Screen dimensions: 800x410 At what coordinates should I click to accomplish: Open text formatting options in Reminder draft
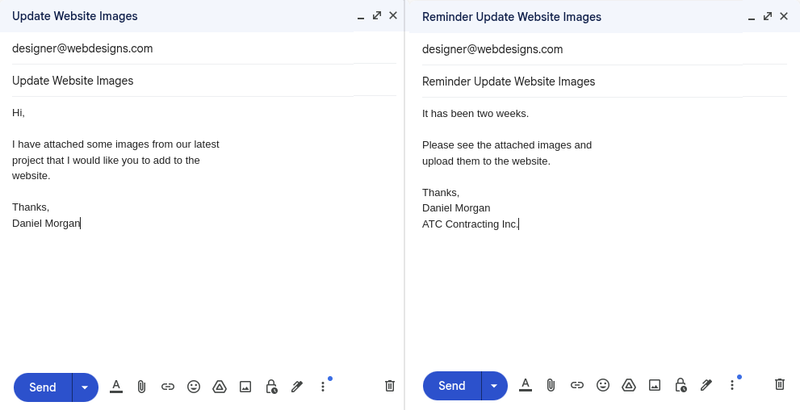coord(525,385)
